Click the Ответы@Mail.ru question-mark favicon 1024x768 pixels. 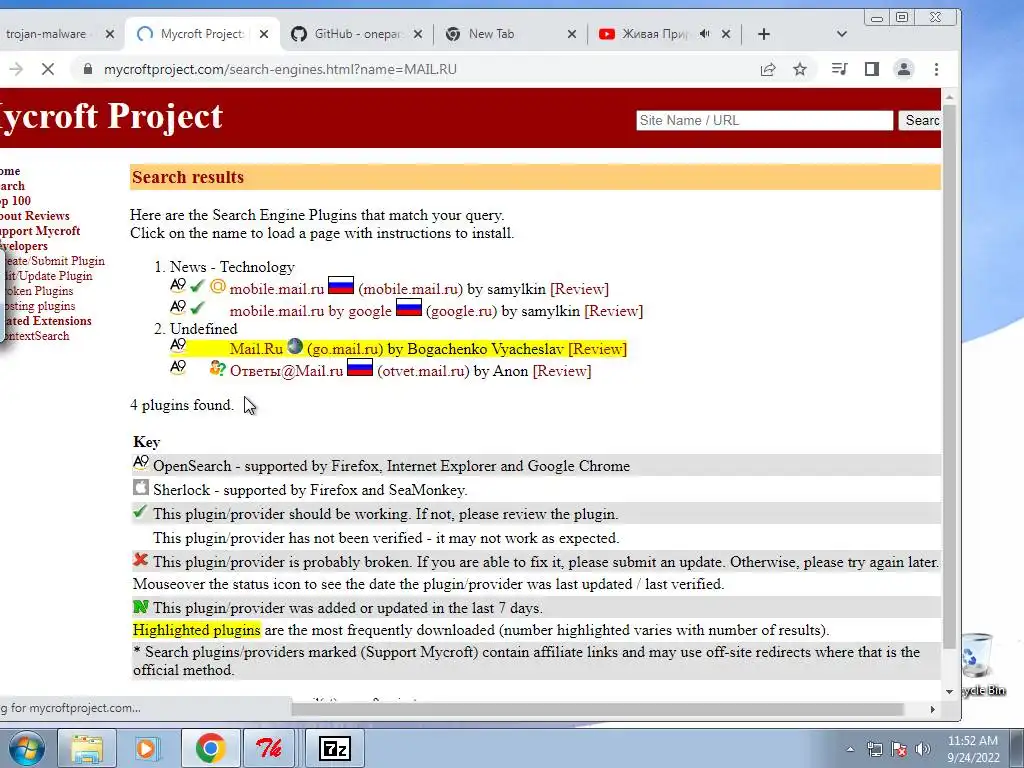217,368
